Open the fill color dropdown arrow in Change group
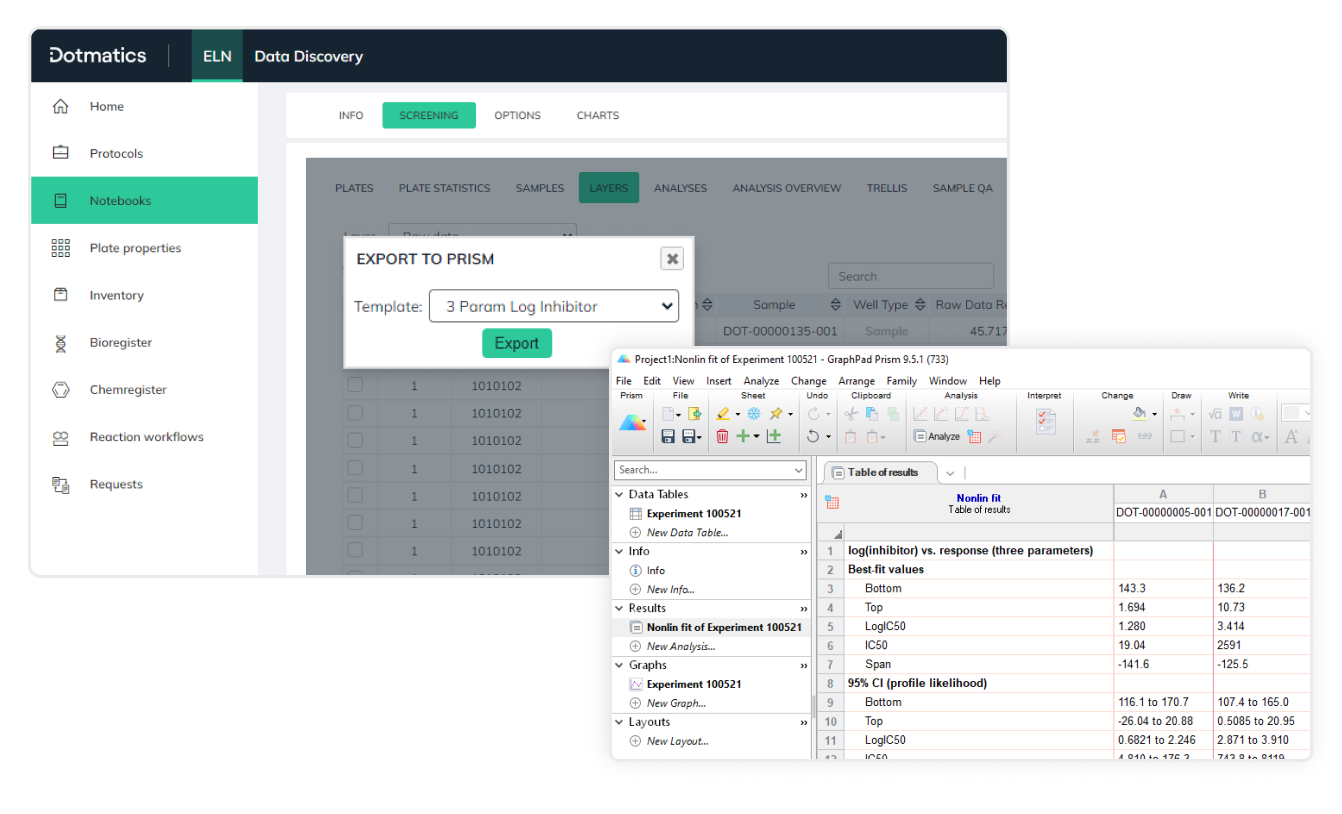The height and width of the screenshot is (814, 1342). [1154, 413]
